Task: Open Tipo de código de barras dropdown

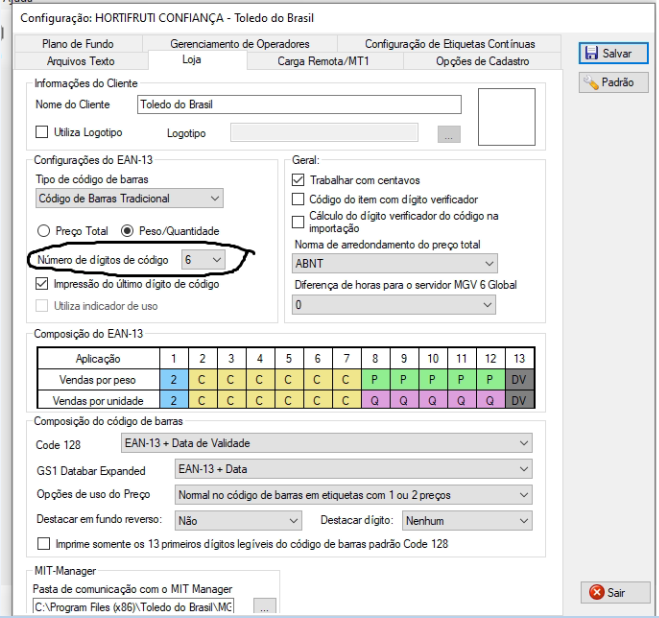Action: coord(129,198)
